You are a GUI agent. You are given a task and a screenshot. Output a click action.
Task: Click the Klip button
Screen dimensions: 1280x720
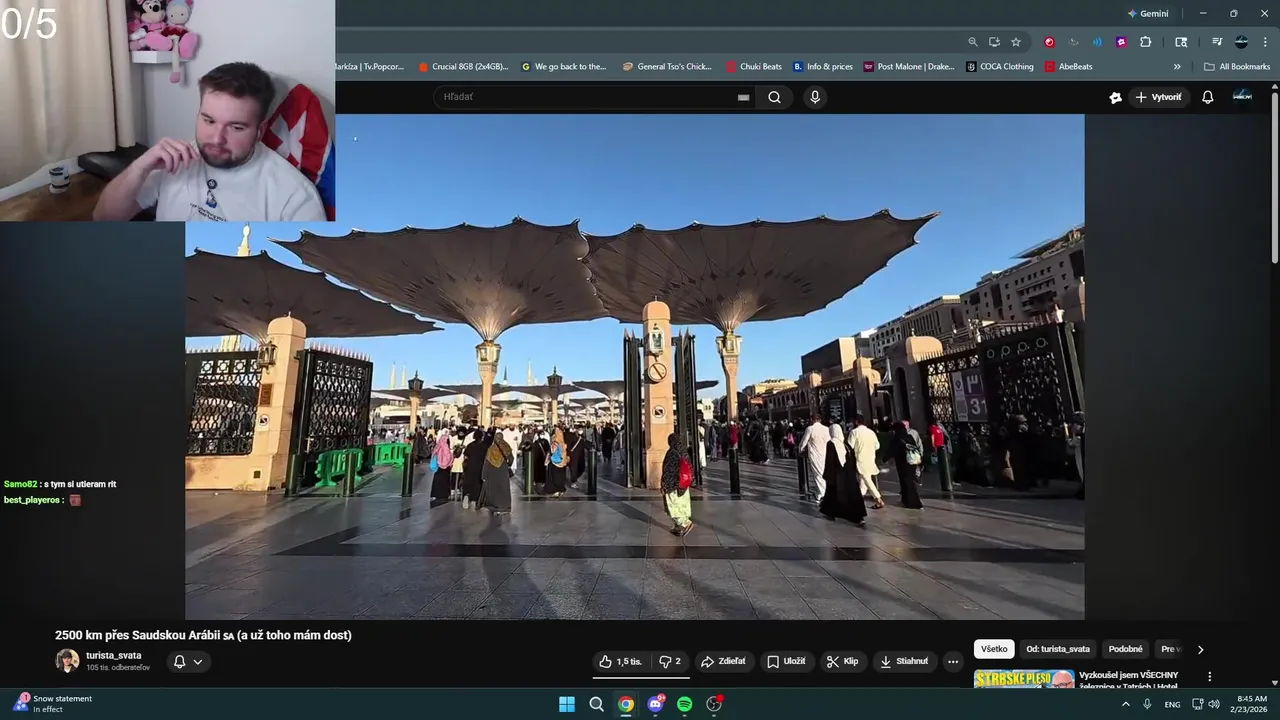pyautogui.click(x=842, y=661)
